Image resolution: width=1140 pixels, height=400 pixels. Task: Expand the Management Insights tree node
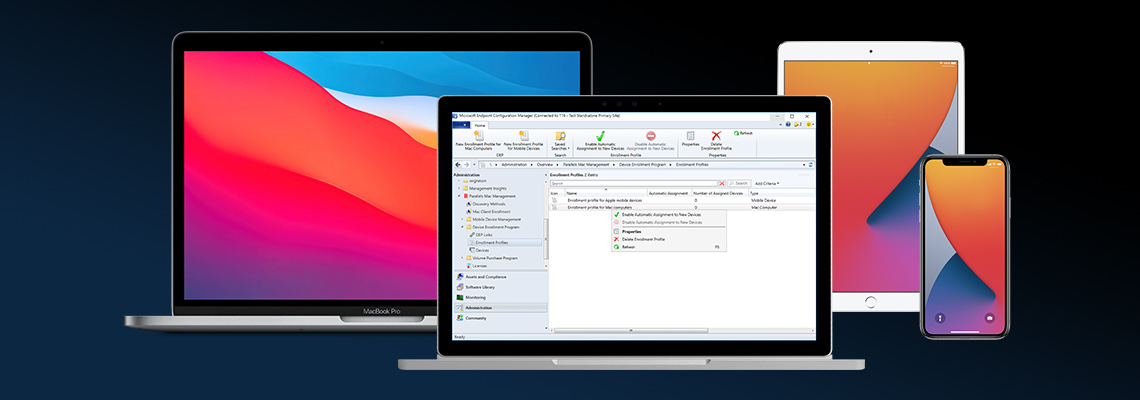459,188
